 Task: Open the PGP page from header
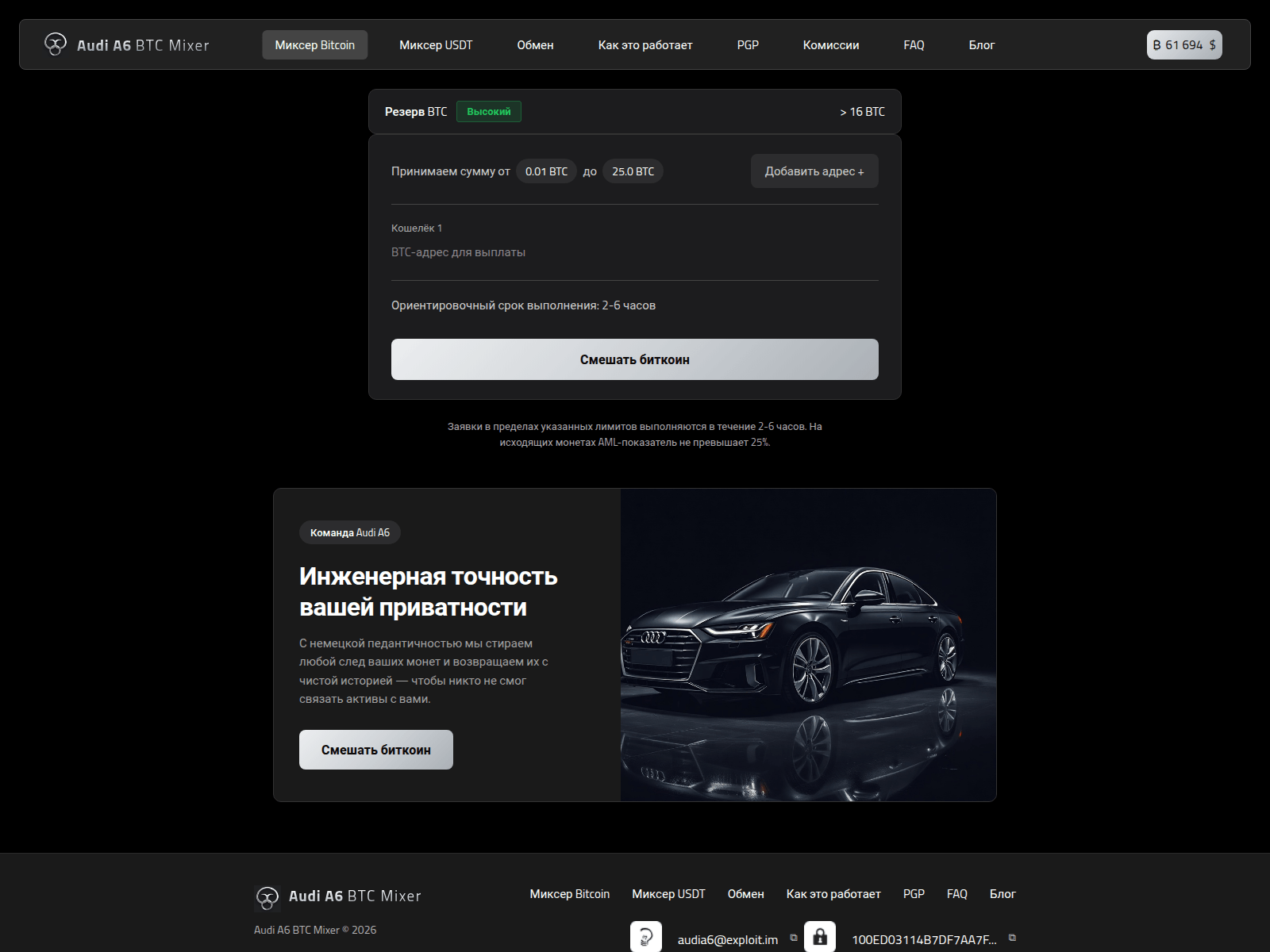(748, 45)
